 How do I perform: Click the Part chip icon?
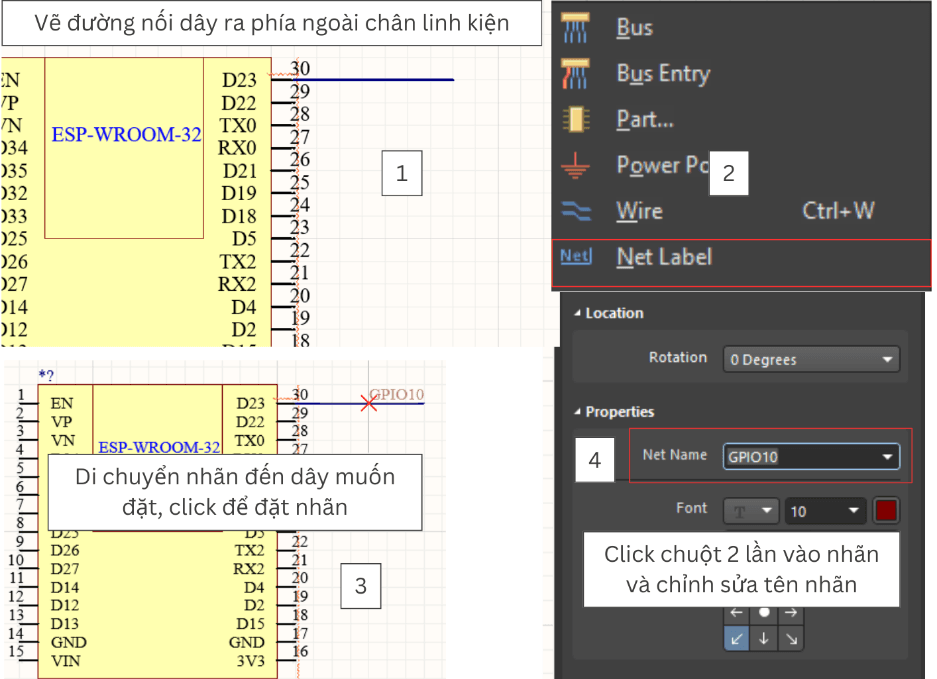tap(576, 120)
